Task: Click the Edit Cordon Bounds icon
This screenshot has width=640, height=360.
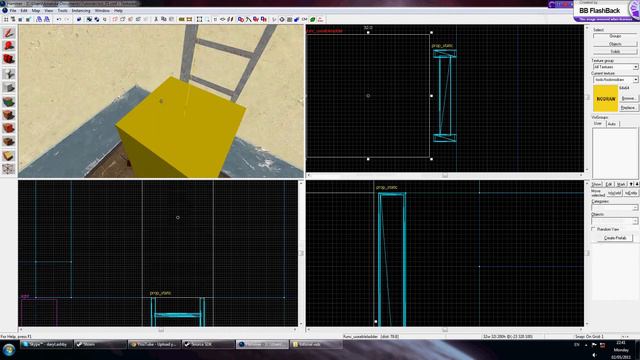Action: 189,19
